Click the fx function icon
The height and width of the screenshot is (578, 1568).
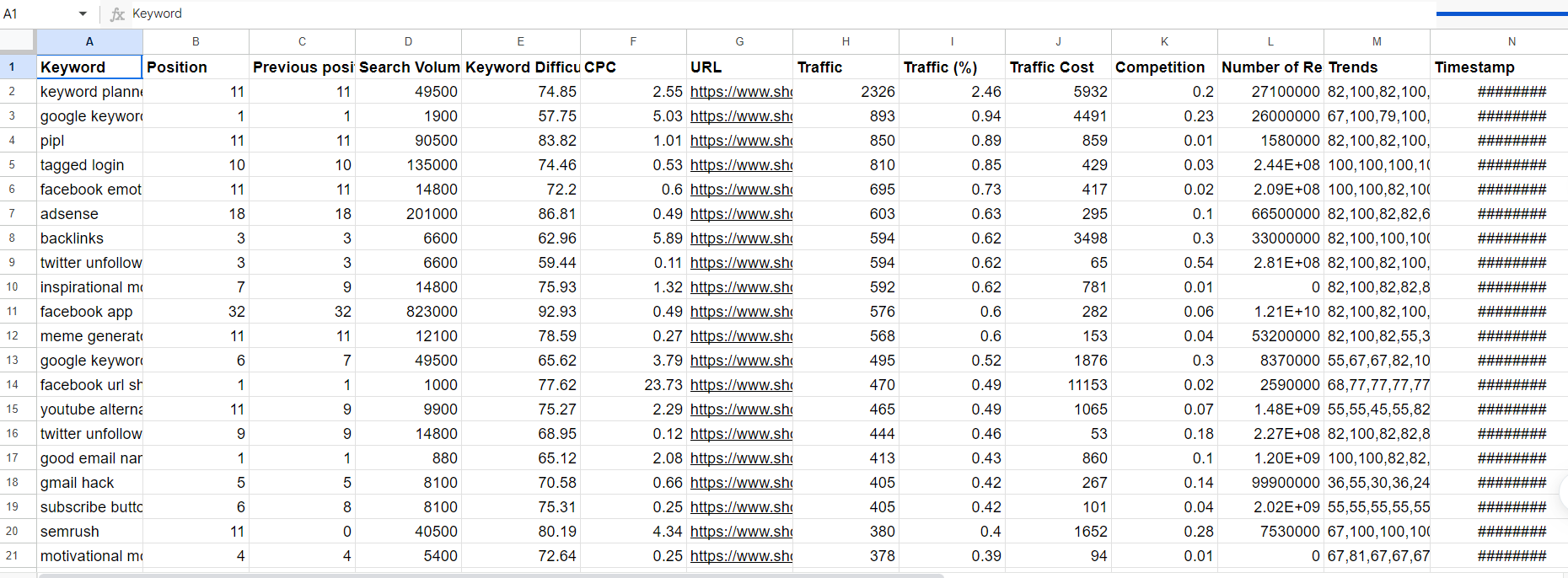(117, 13)
